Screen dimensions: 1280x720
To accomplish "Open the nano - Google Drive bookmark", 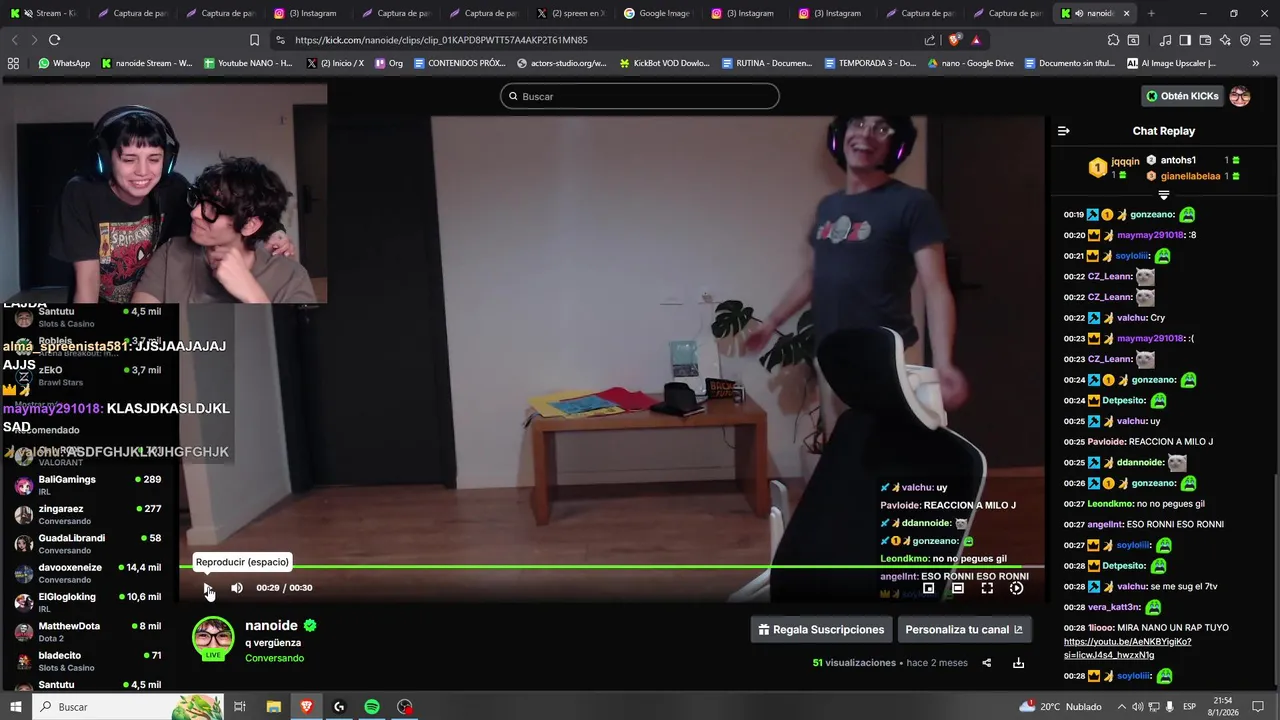I will coord(971,63).
